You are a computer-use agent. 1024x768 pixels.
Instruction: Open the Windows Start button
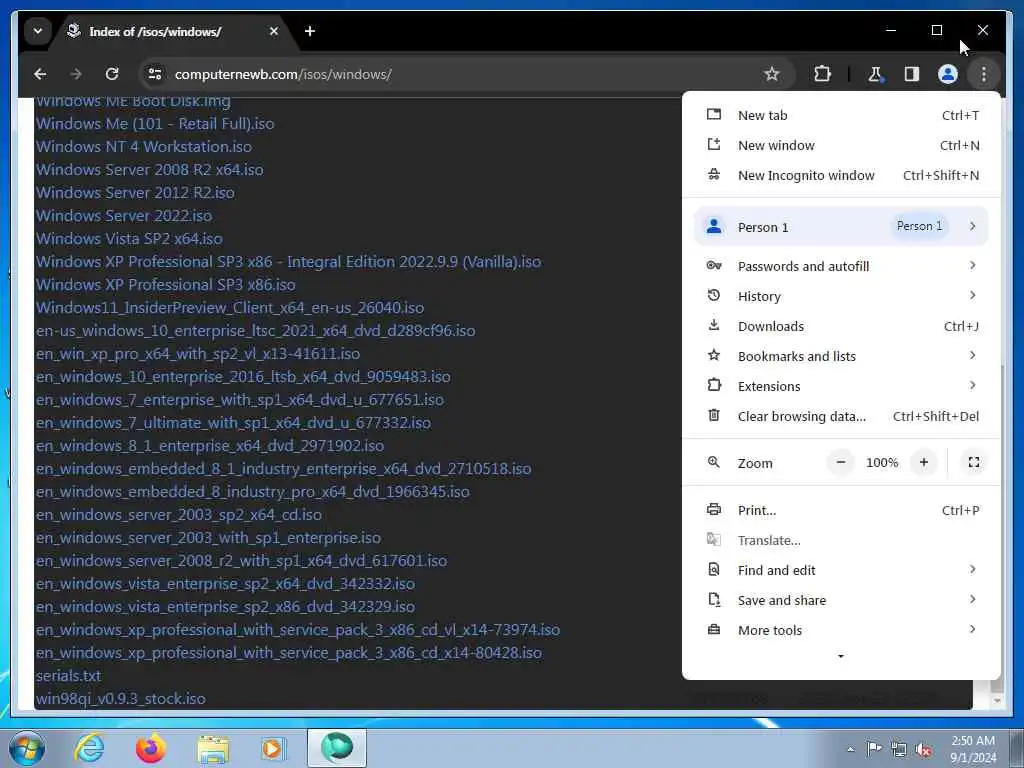(27, 748)
